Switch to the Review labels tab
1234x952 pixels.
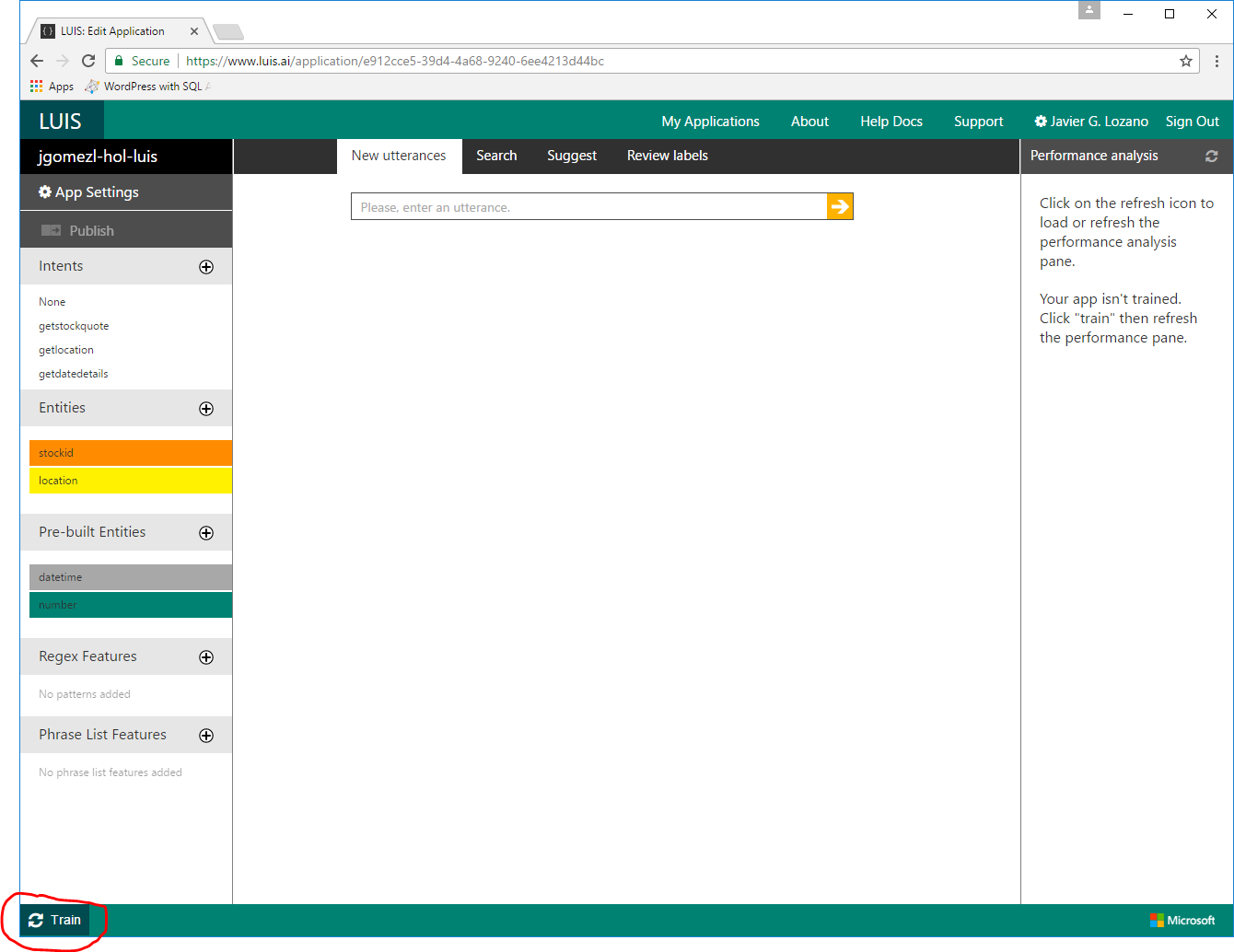[x=668, y=156]
